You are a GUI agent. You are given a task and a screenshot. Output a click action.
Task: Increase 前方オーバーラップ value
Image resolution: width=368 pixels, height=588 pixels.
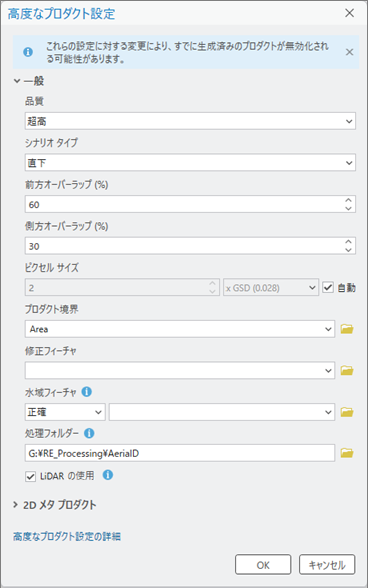[348, 201]
